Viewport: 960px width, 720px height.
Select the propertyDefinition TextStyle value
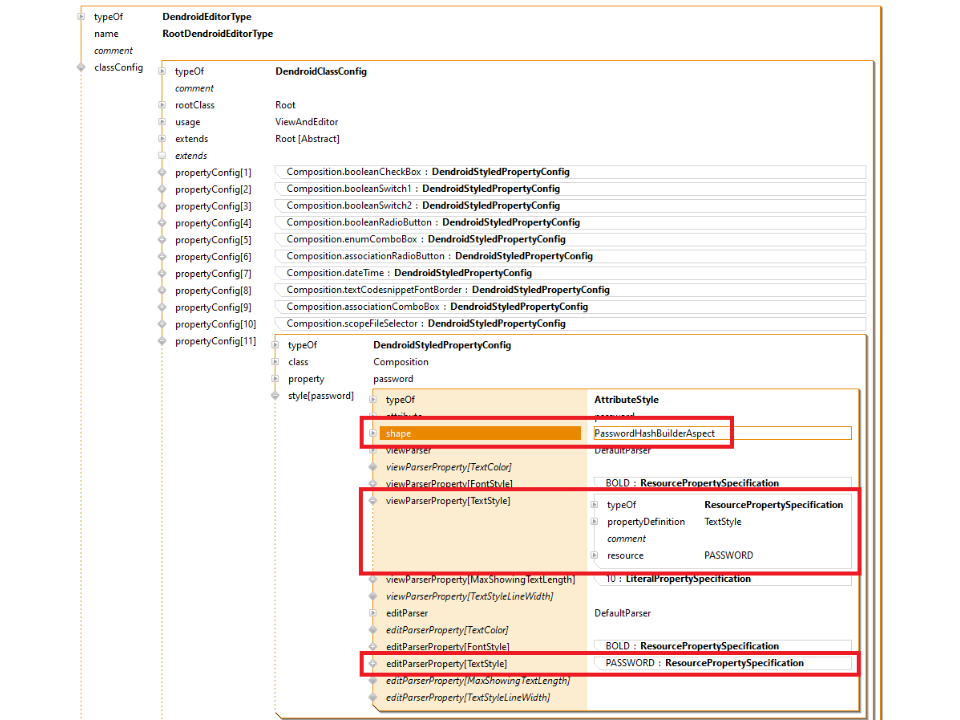click(x=722, y=522)
